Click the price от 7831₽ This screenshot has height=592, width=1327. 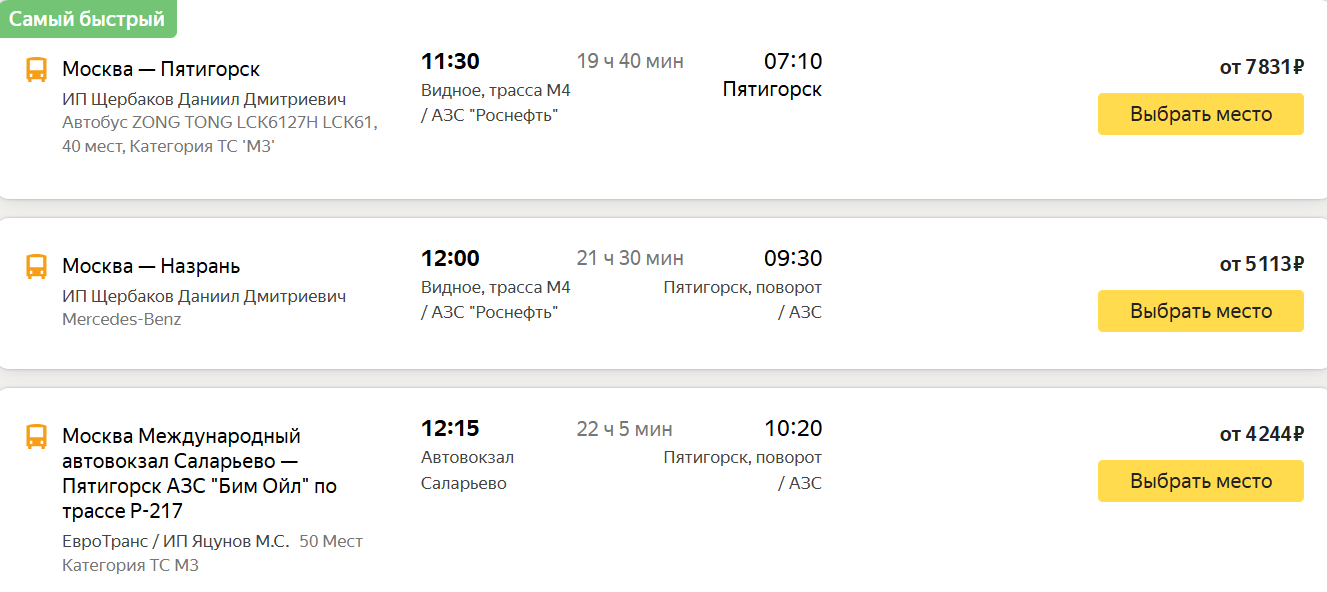[x=1262, y=67]
